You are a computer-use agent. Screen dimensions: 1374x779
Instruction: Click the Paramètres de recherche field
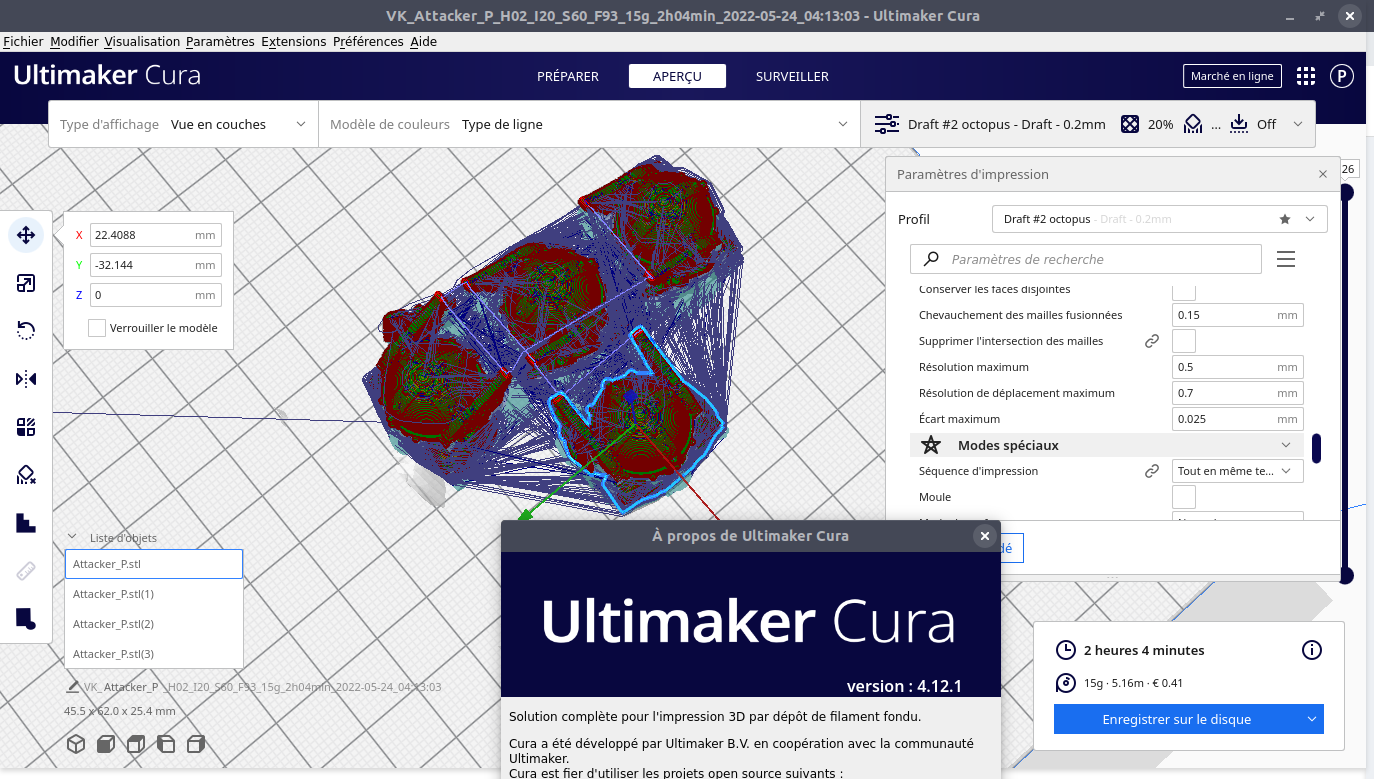tap(1085, 259)
